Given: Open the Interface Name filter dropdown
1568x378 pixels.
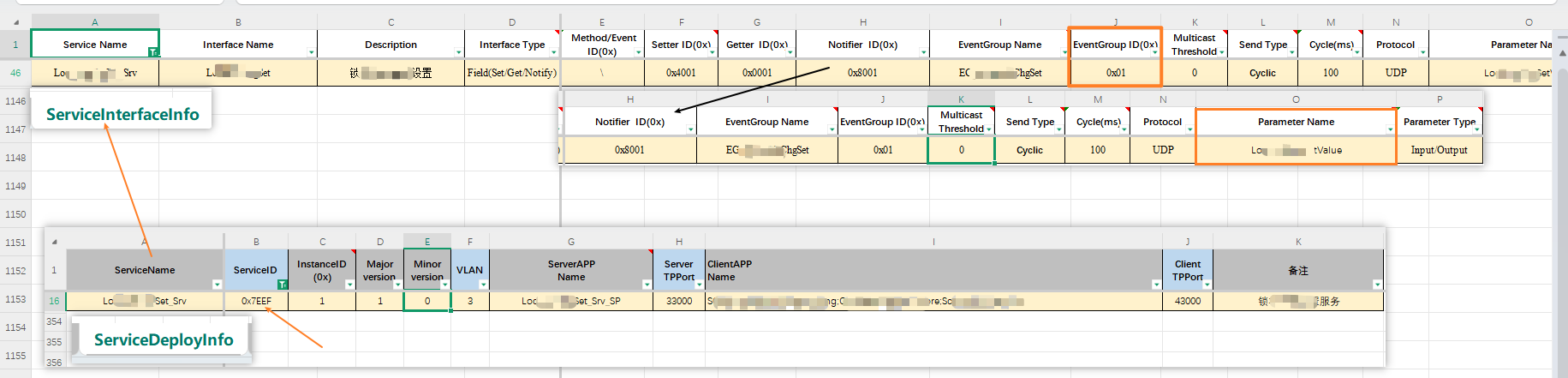Looking at the screenshot, I should point(311,53).
